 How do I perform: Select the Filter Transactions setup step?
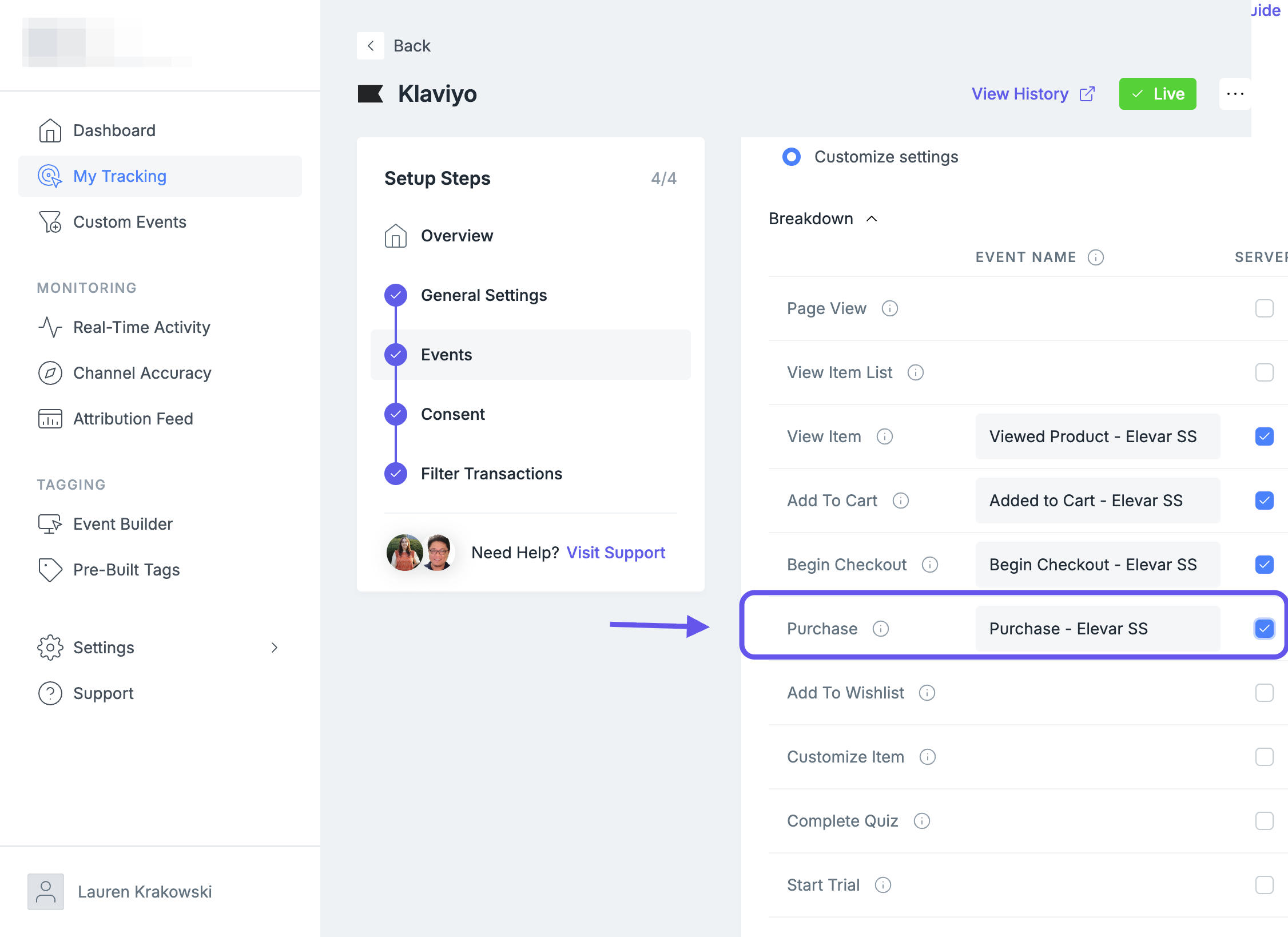coord(531,474)
